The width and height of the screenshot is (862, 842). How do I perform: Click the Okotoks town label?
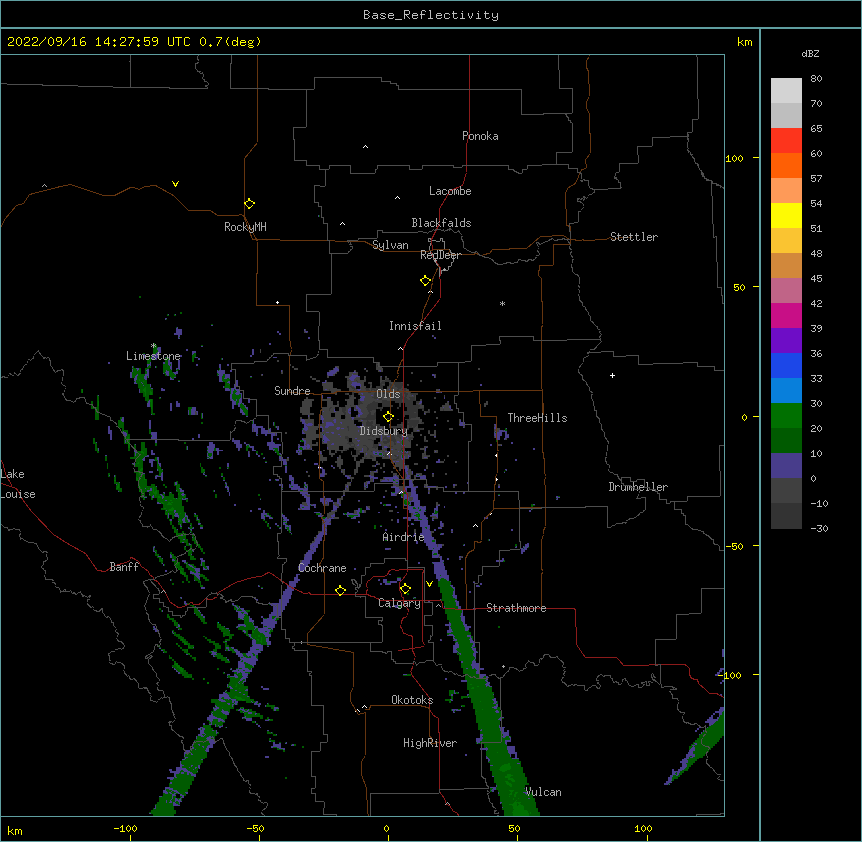412,700
